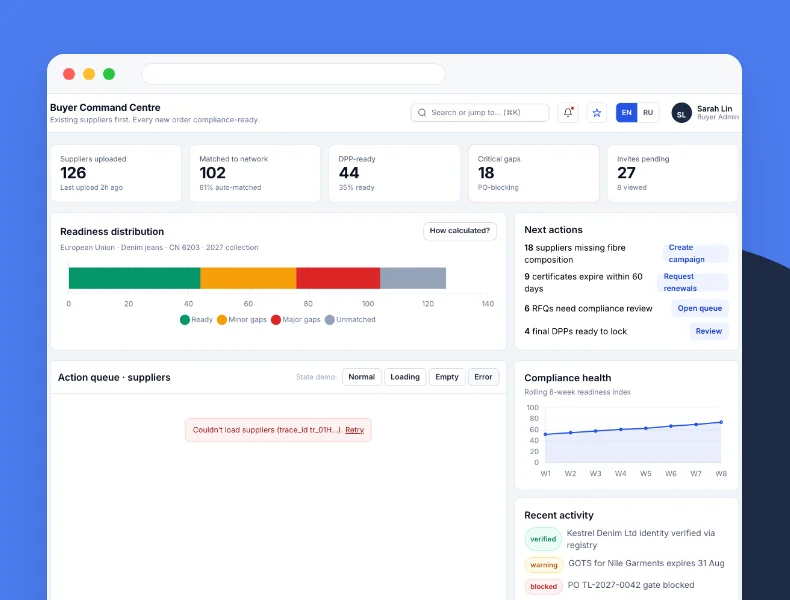Click the green Ready legend dot

point(184,319)
